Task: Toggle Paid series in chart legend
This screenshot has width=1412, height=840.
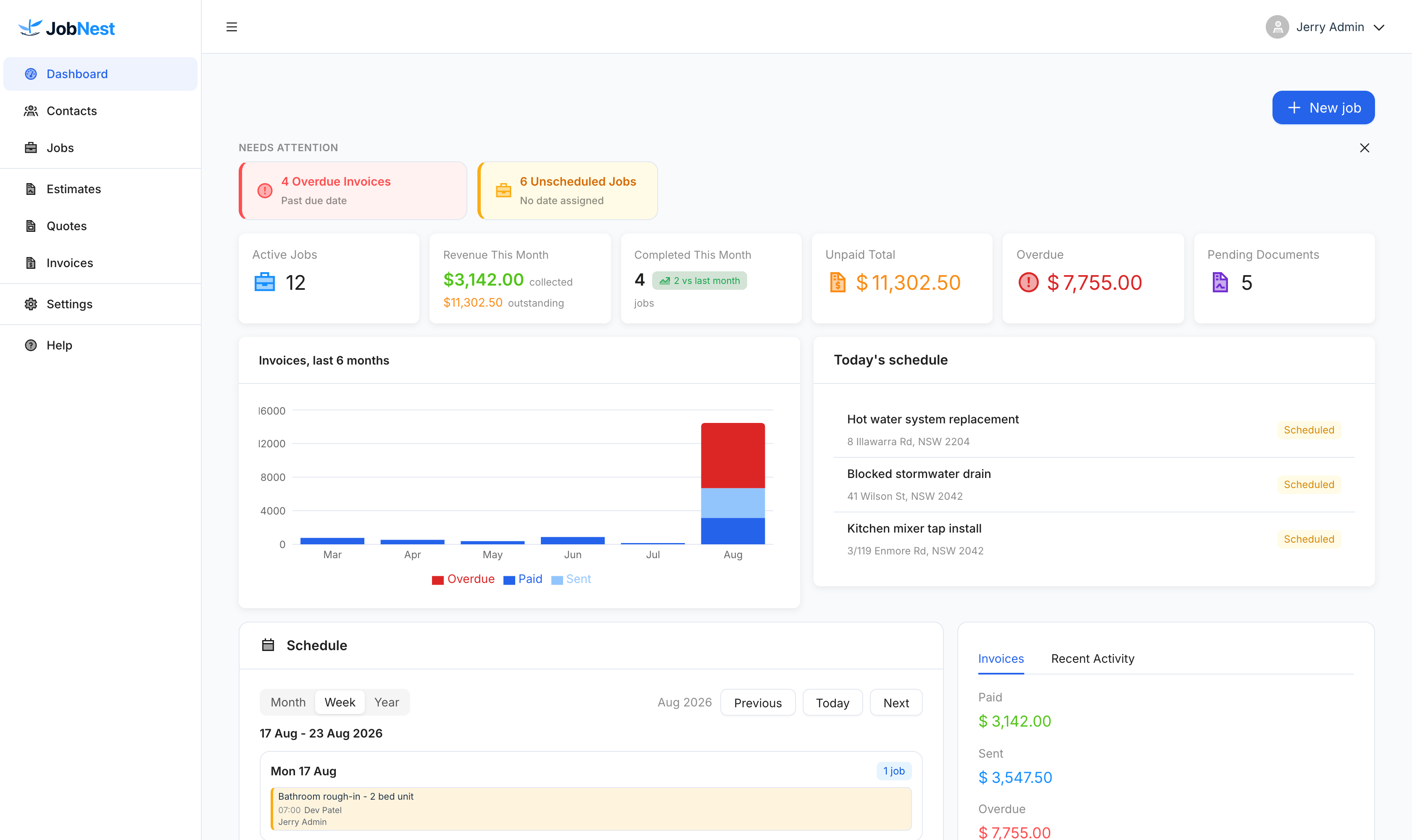Action: point(522,578)
